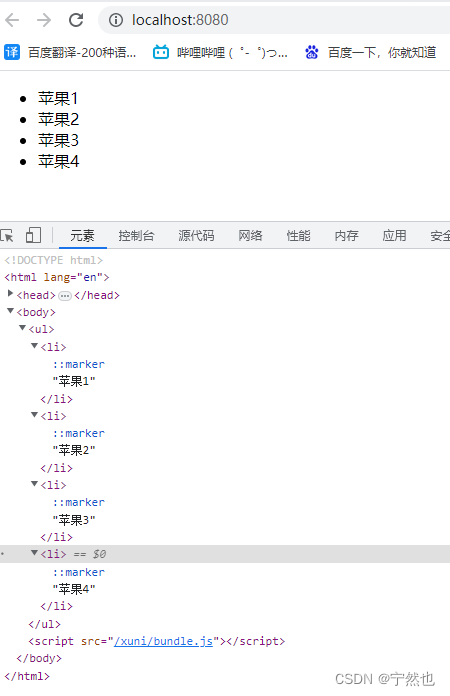Collapse the li containing 苹果3
Viewport: 450px width, 696px height.
pos(34,483)
